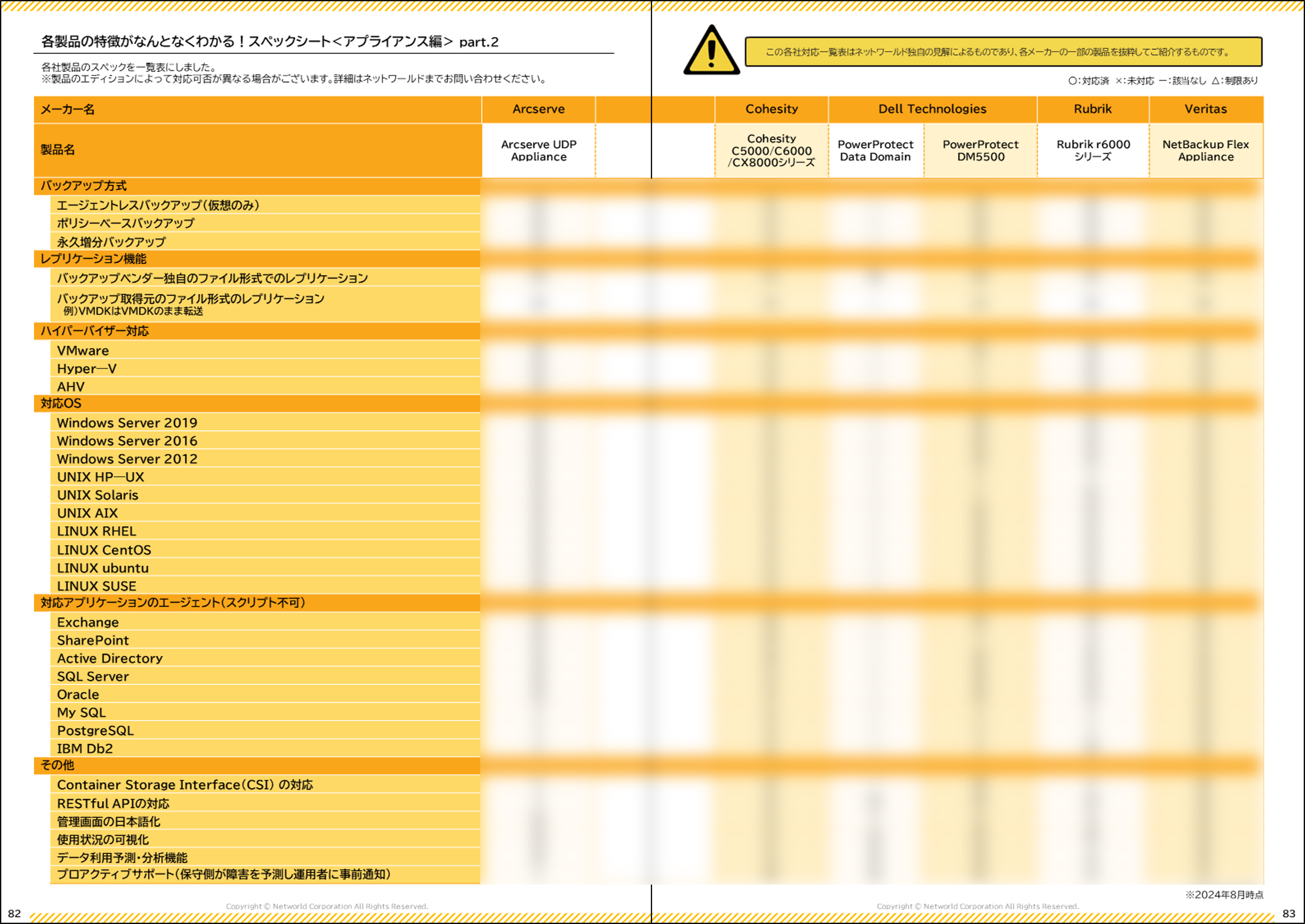Select the バックアップ方式 section row
1305x924 pixels.
(257, 186)
